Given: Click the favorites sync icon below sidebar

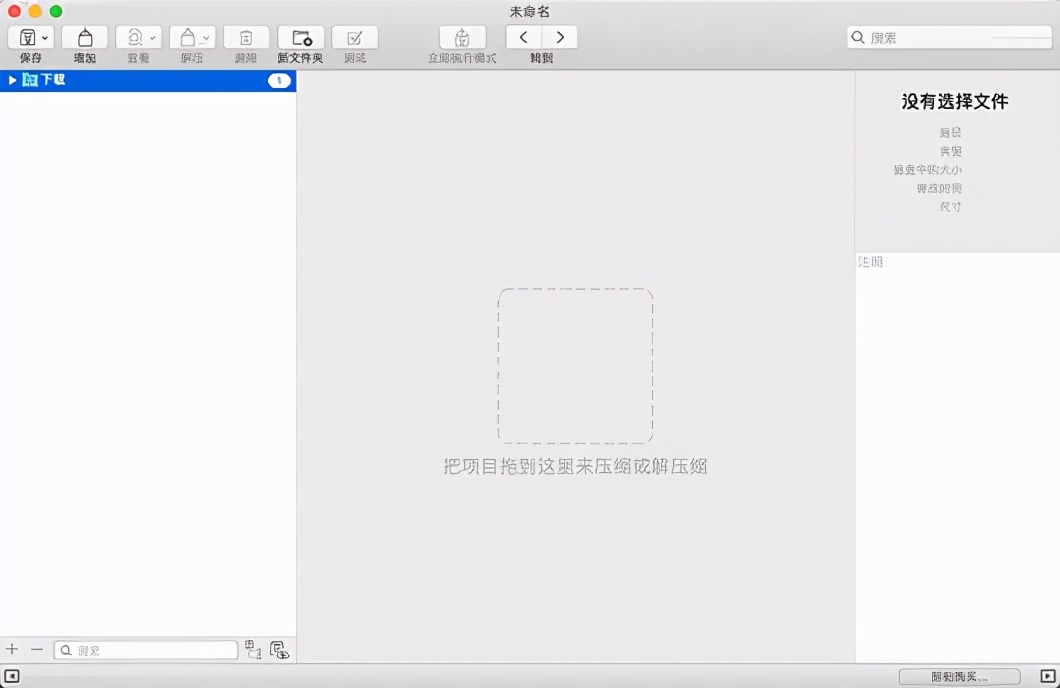Looking at the screenshot, I should (x=279, y=650).
